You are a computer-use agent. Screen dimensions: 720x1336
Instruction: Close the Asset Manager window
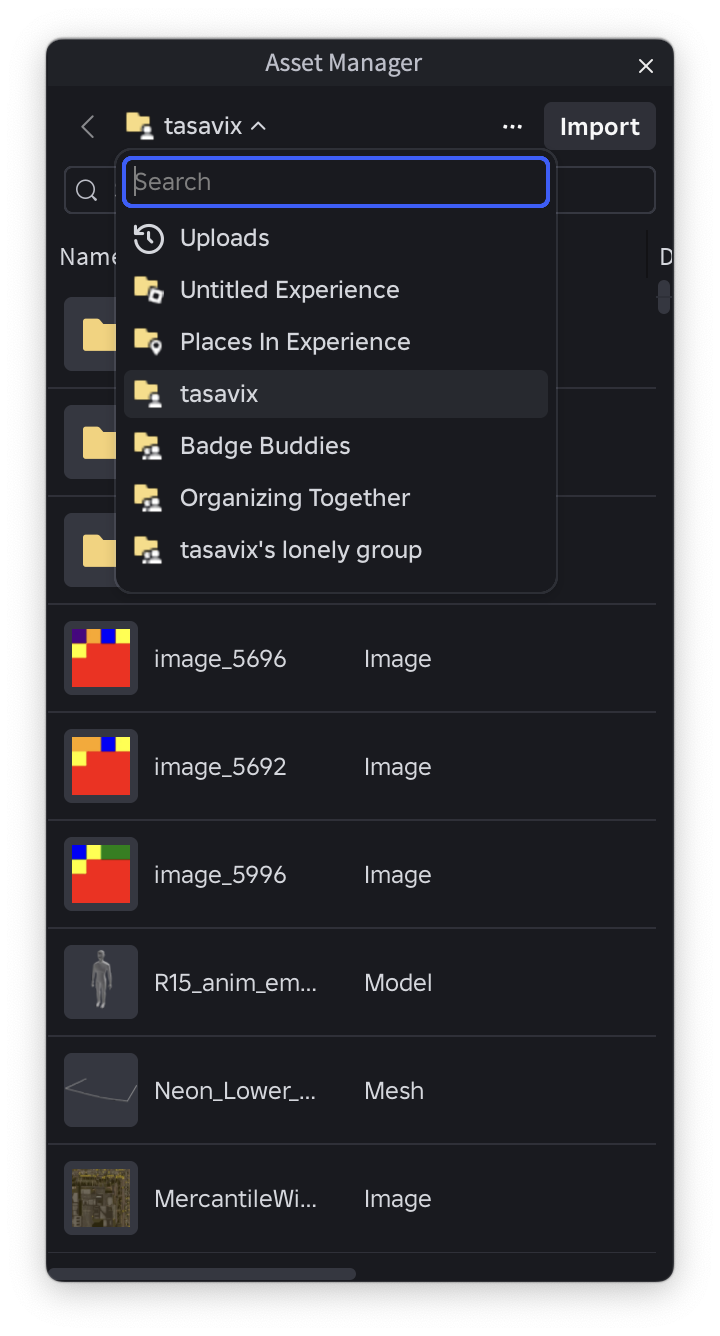pos(646,66)
